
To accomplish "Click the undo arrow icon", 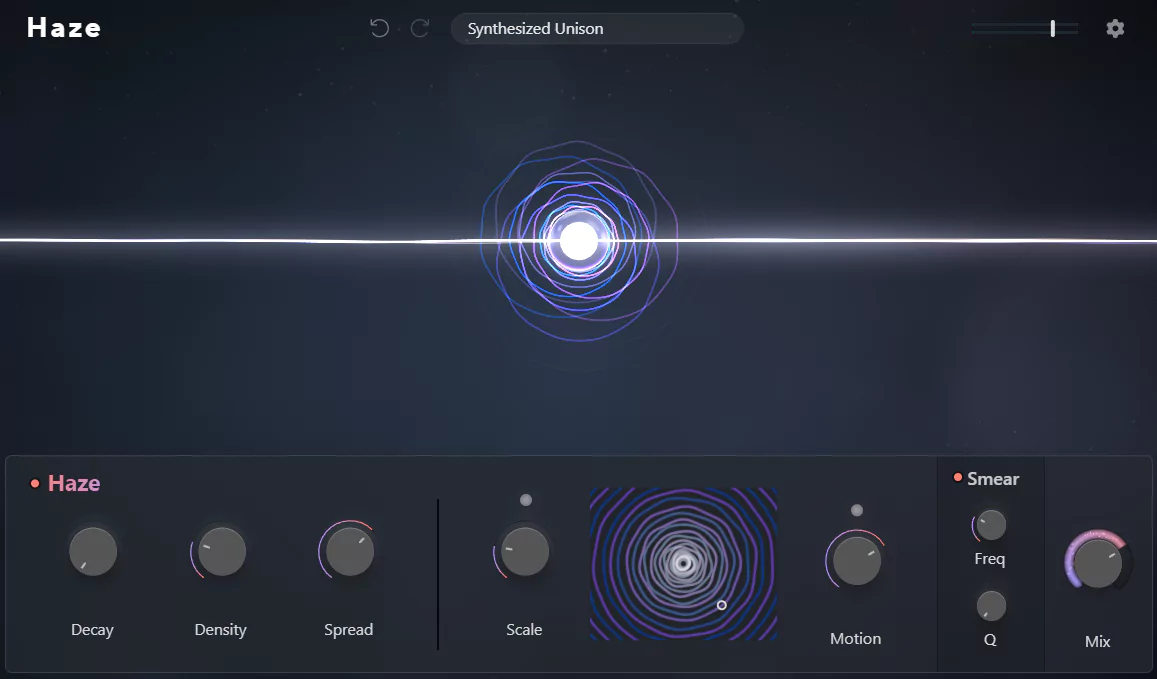I will [x=379, y=28].
